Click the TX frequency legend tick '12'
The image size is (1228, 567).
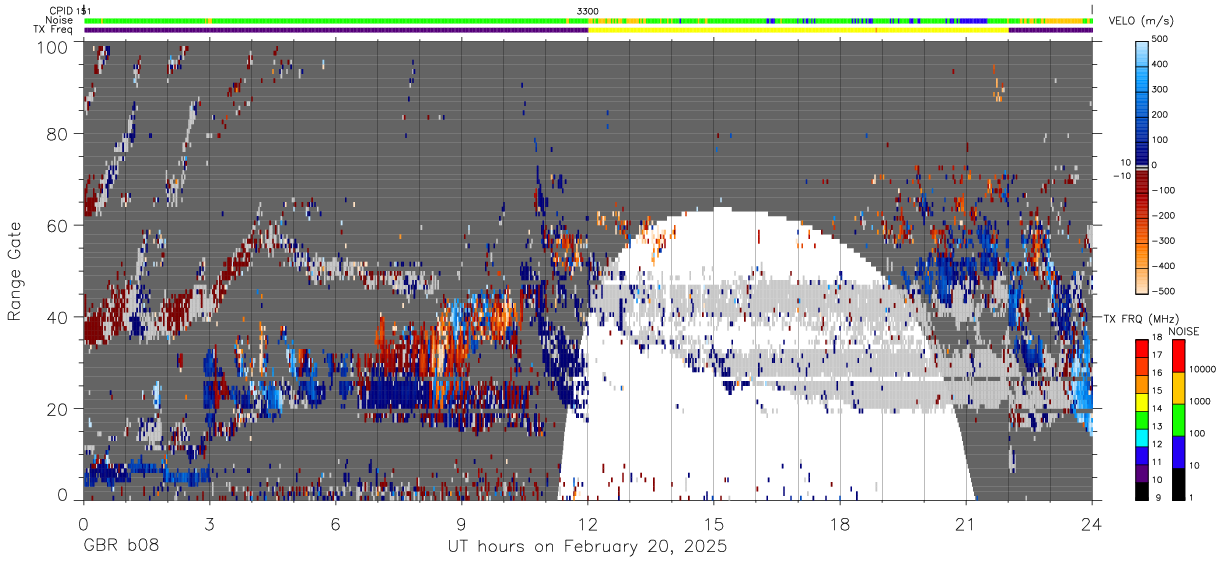coord(1156,445)
